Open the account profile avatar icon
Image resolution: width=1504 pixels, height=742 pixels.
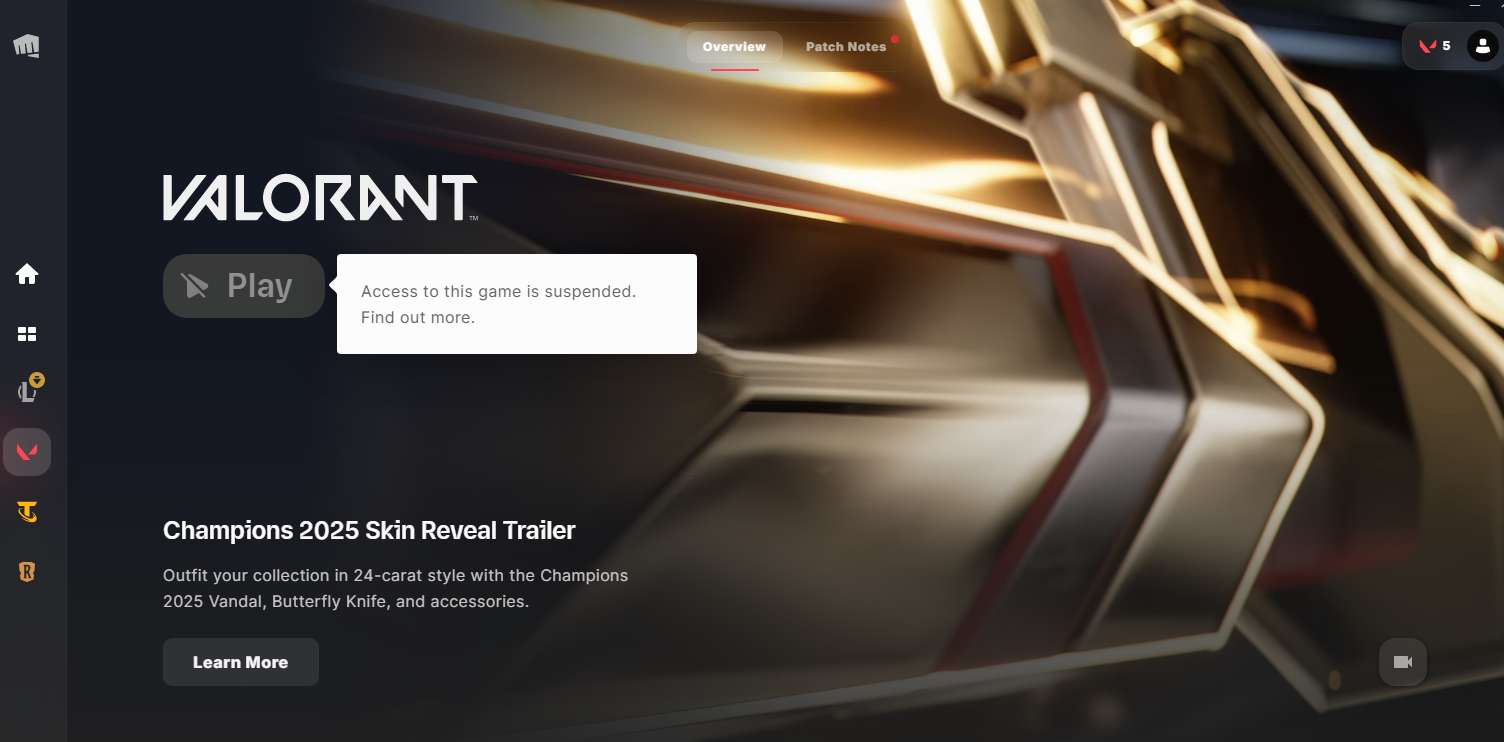coord(1482,46)
